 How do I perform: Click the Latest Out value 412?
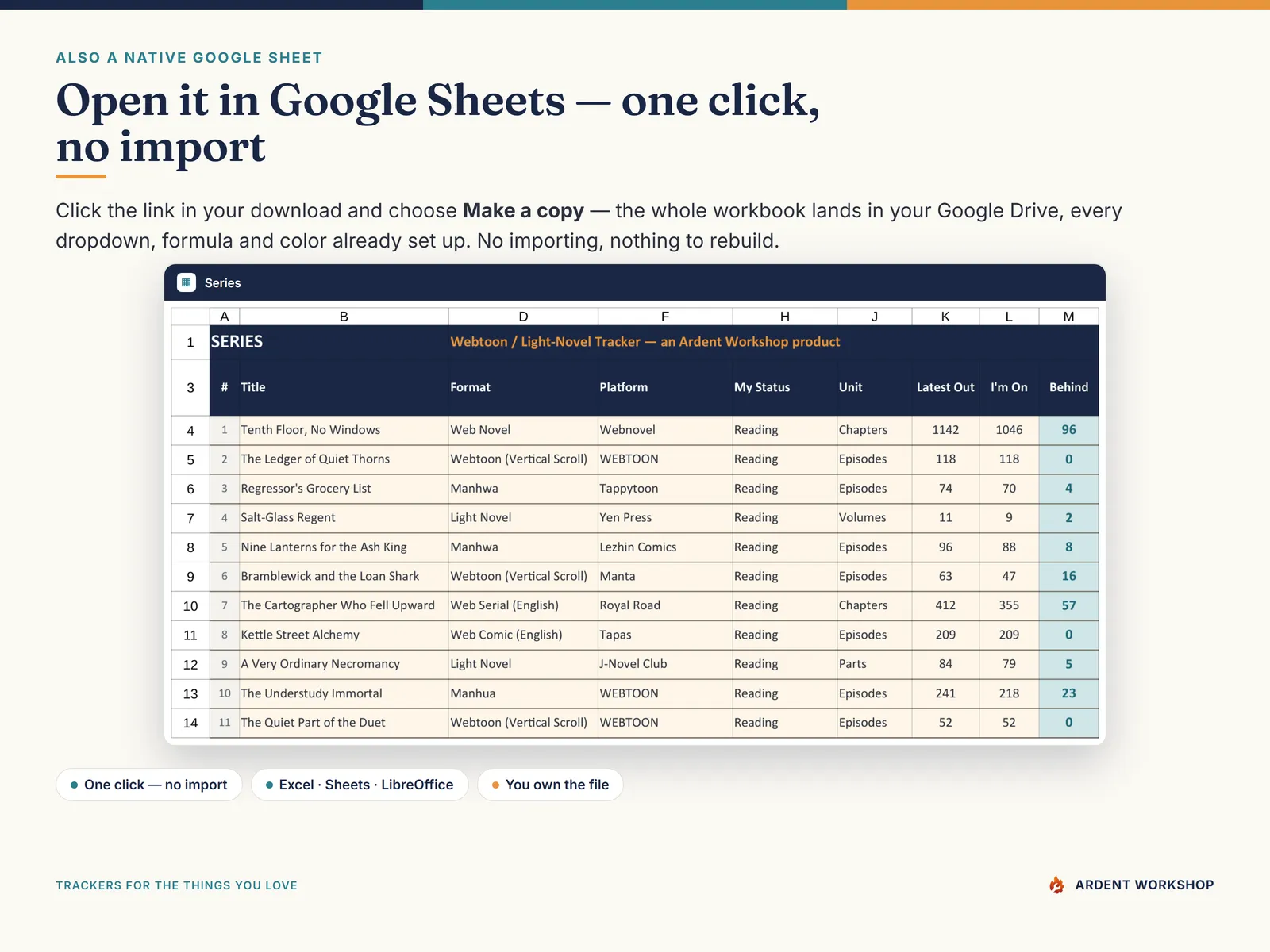(x=945, y=605)
